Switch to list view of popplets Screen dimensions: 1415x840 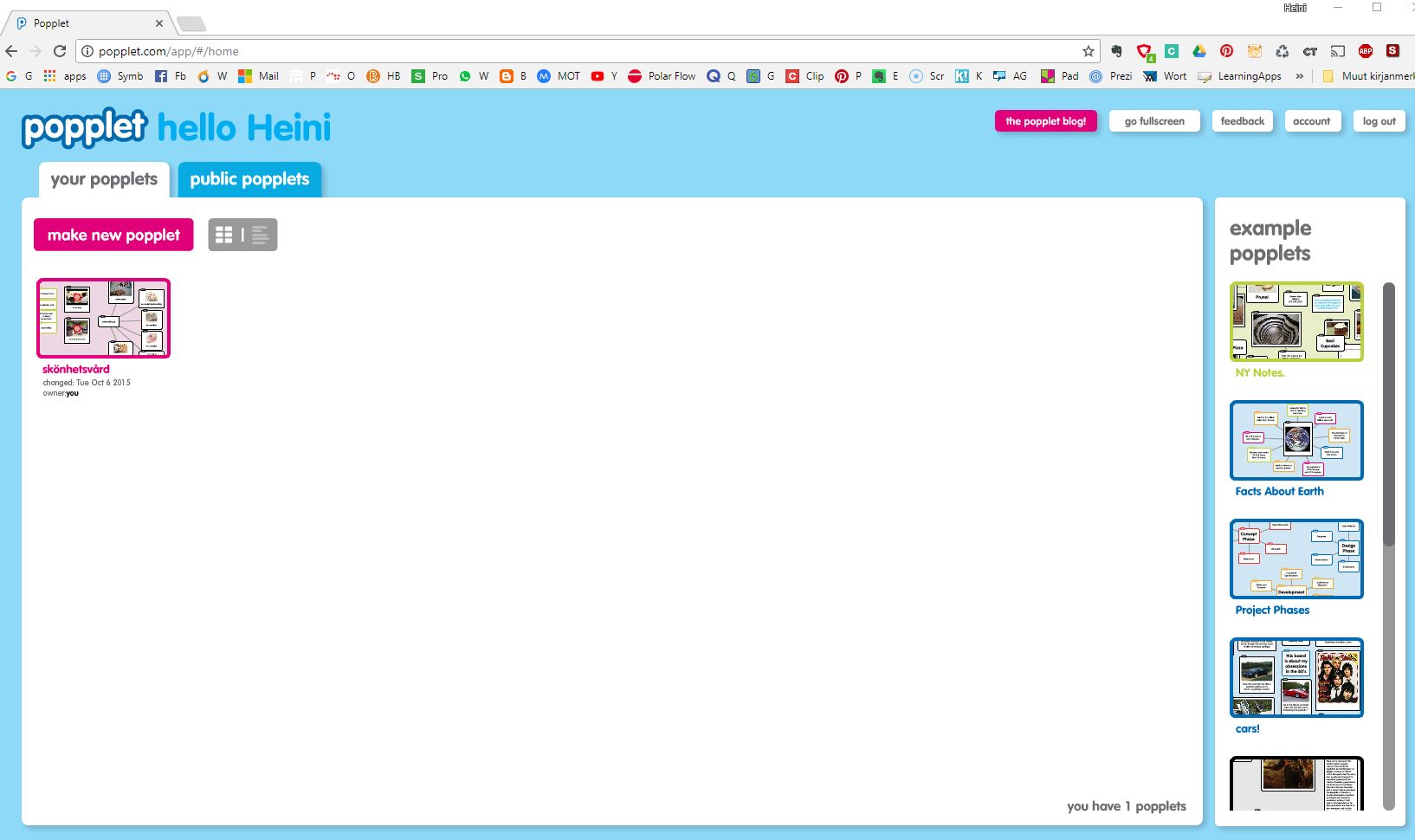click(x=260, y=235)
